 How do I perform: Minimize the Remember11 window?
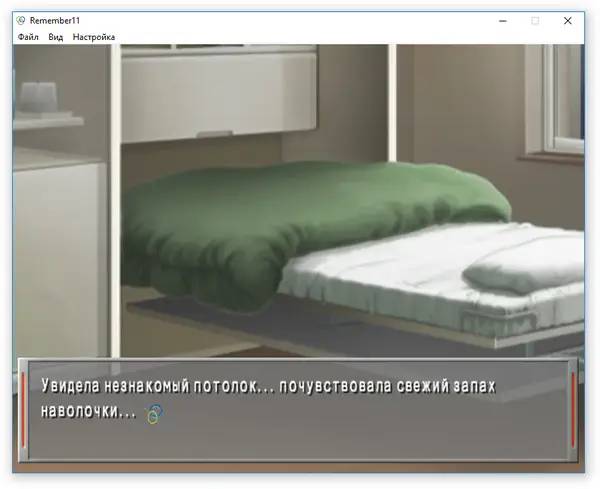[x=497, y=20]
